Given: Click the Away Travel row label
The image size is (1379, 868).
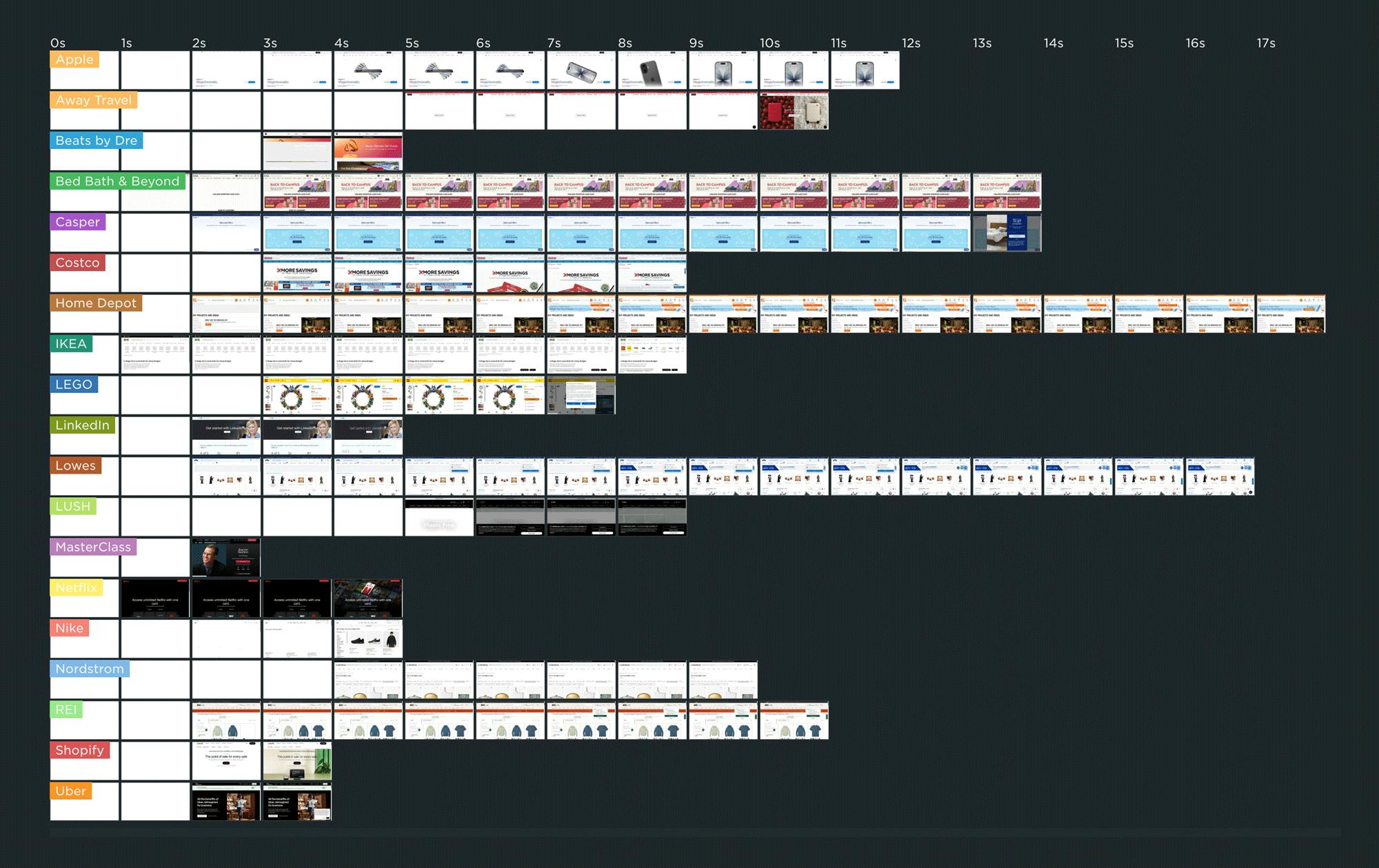Looking at the screenshot, I should [93, 100].
